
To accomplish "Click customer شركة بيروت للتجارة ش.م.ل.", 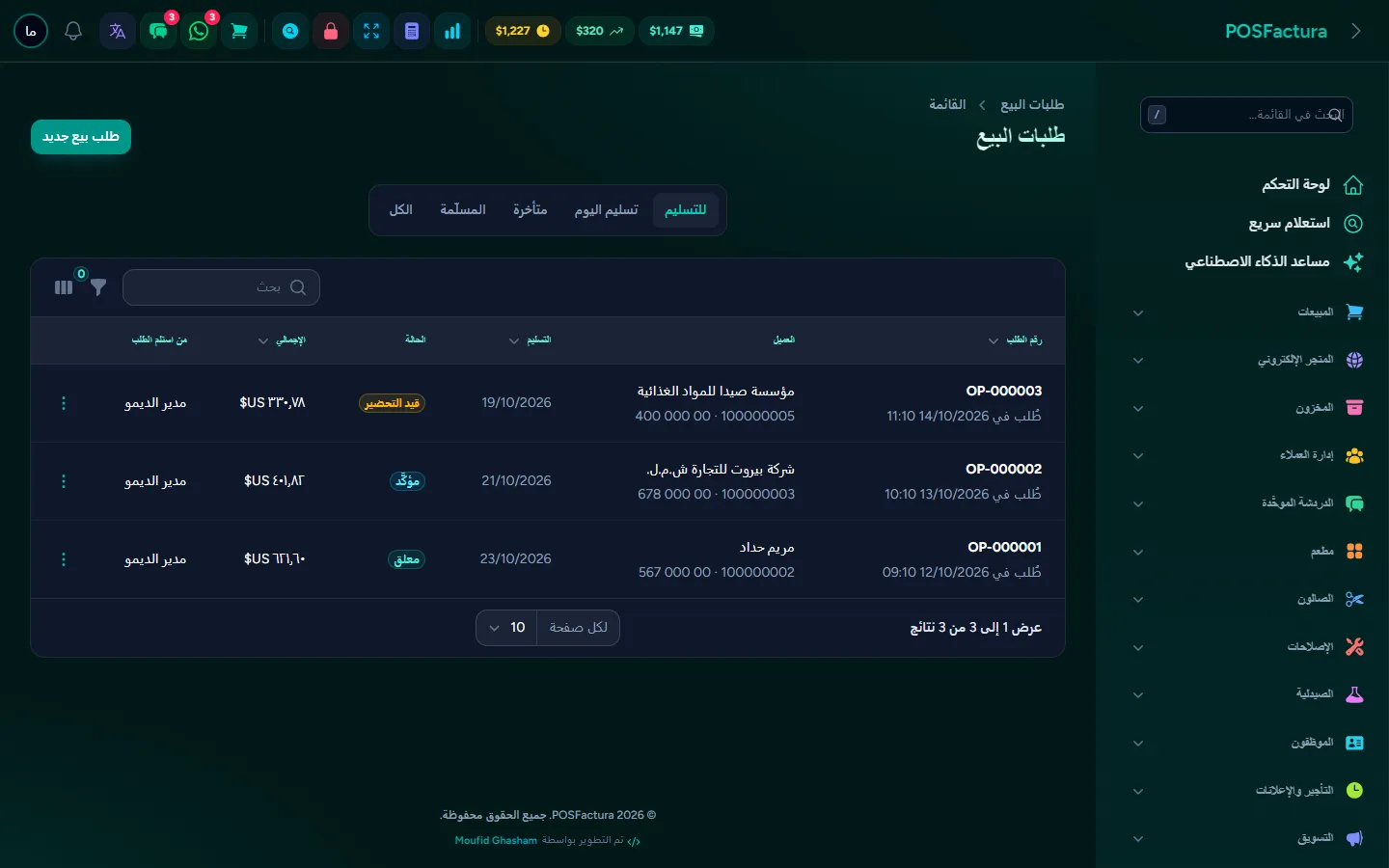I will (x=721, y=469).
